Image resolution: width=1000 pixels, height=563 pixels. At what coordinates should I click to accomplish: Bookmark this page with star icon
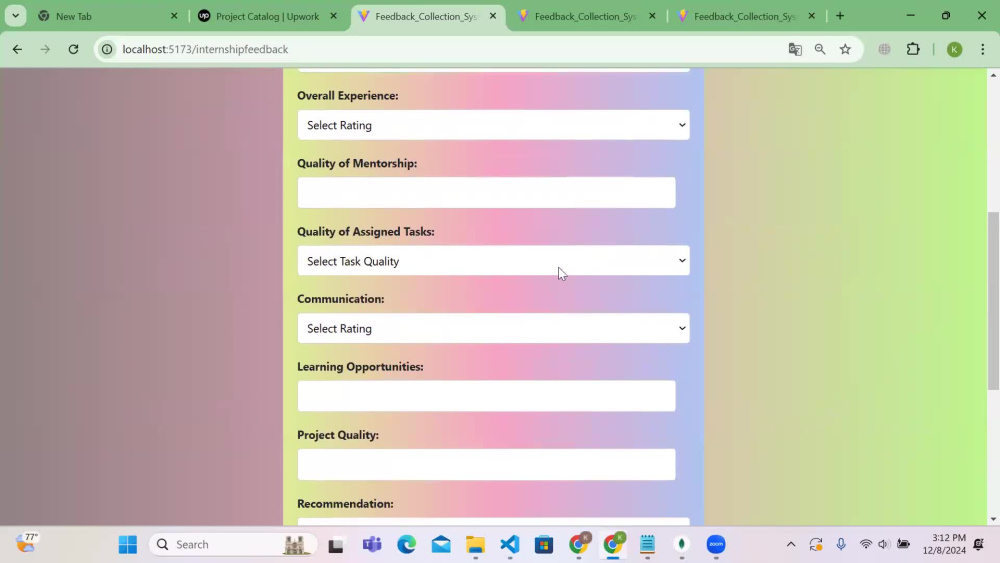click(846, 49)
